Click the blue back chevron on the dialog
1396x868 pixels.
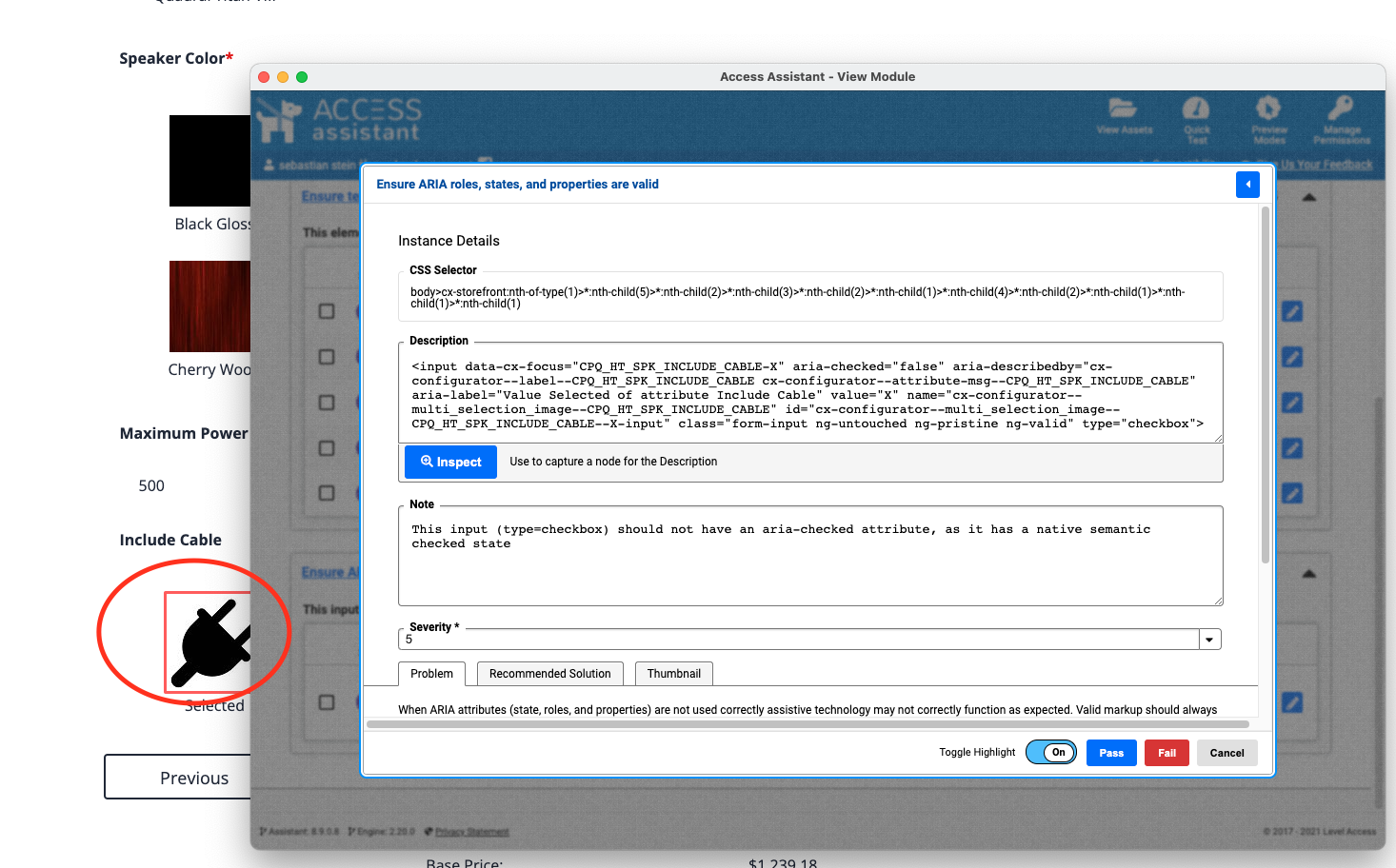(x=1247, y=185)
